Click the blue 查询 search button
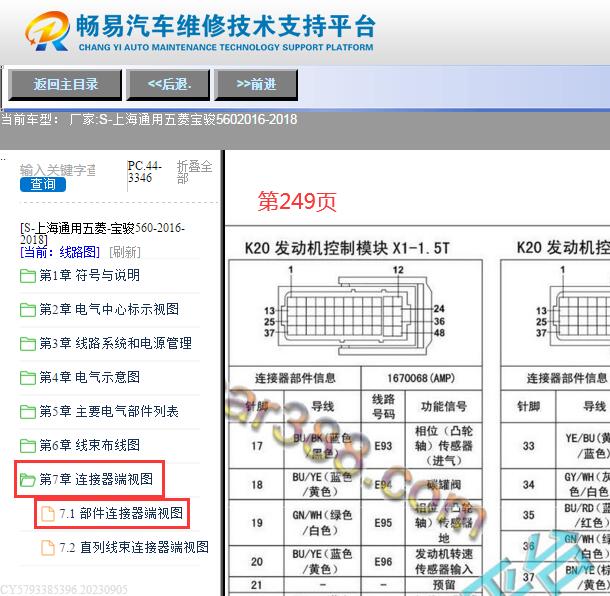 43,184
